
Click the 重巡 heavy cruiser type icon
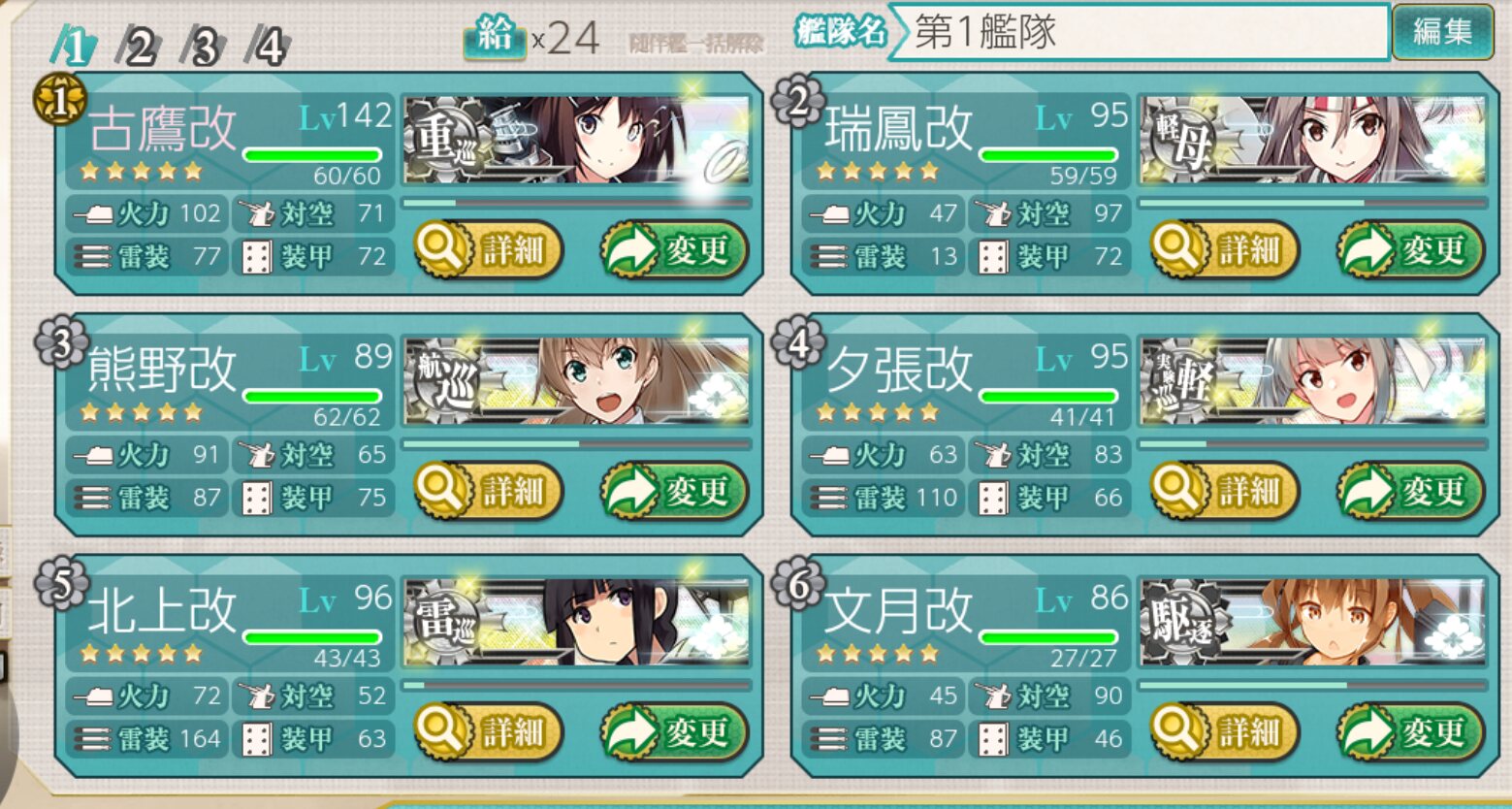(447, 141)
